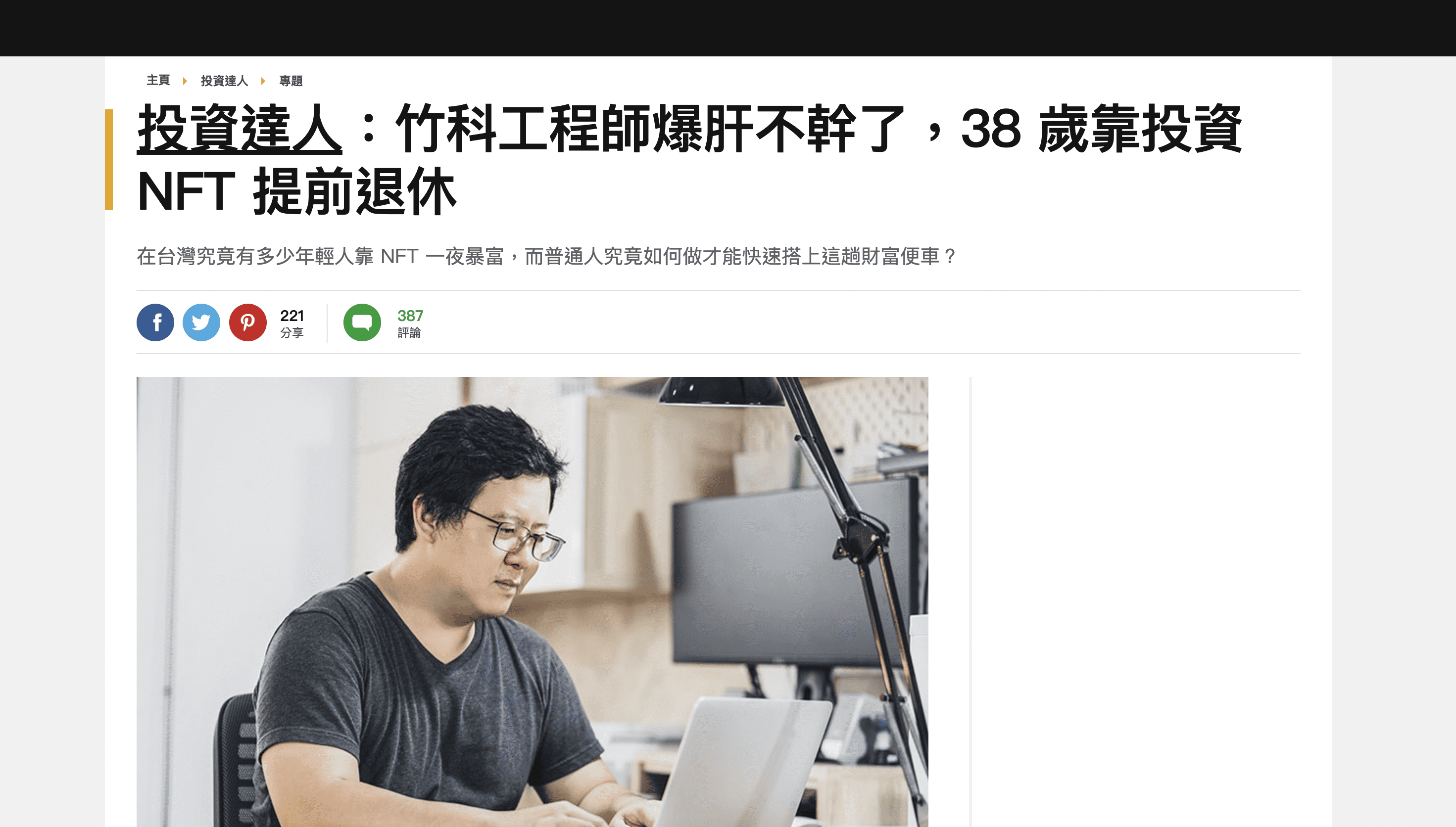Screen dimensions: 1456x827
Task: Click the 分享 label under 221
Action: tap(291, 333)
